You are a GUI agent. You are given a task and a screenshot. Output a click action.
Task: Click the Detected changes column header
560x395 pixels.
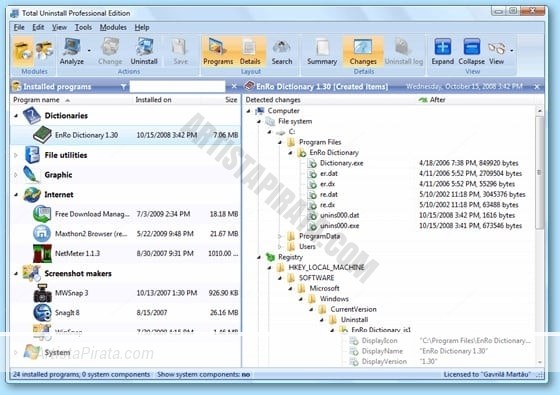coord(329,100)
